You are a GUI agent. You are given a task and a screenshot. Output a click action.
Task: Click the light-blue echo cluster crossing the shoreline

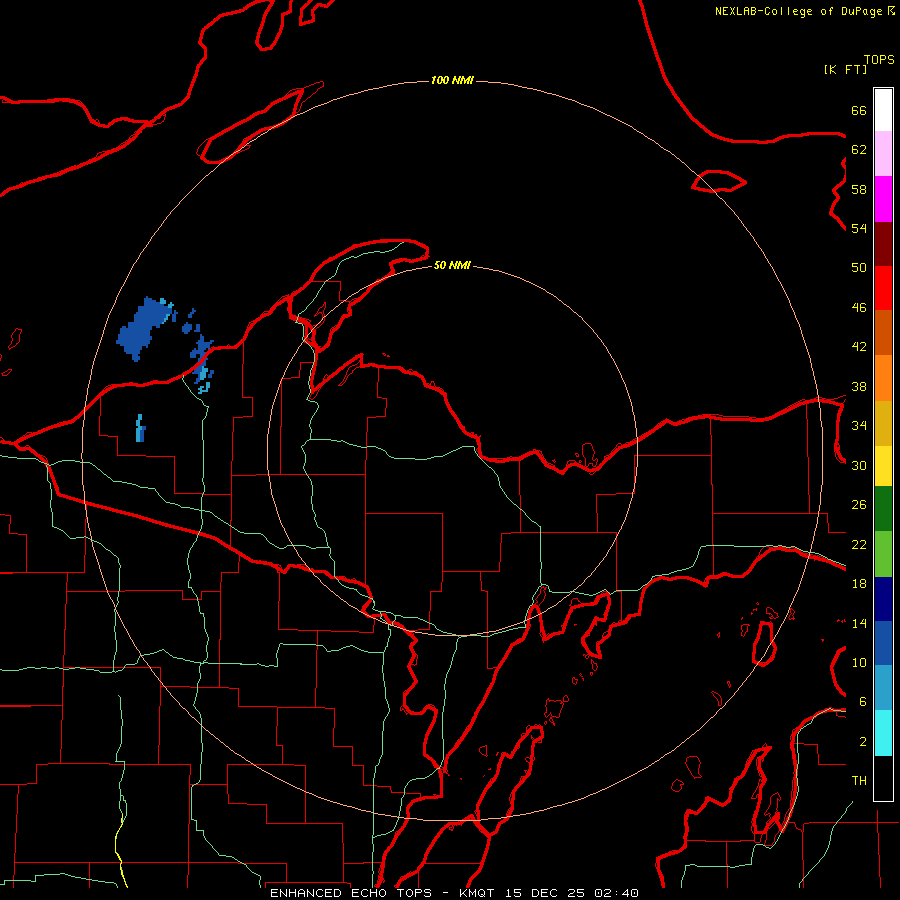click(203, 364)
